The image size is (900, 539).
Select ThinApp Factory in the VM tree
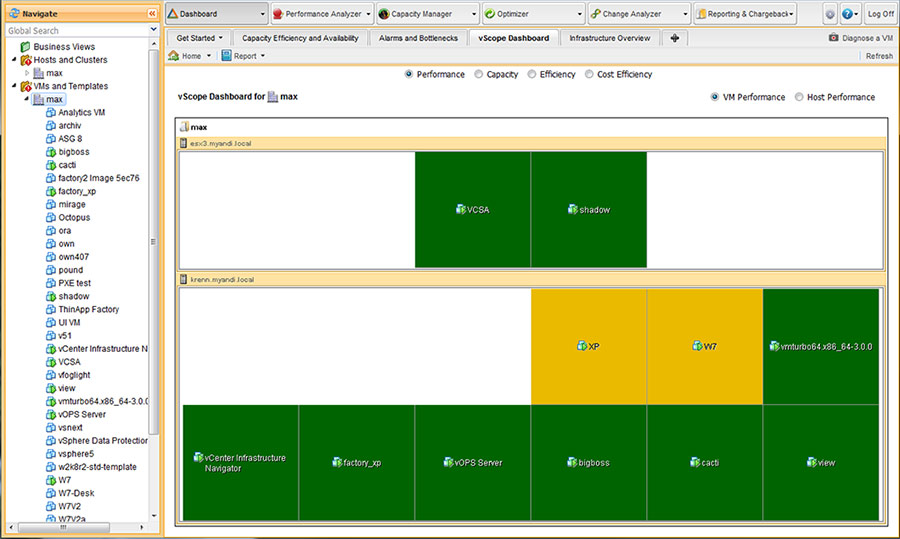pyautogui.click(x=88, y=309)
